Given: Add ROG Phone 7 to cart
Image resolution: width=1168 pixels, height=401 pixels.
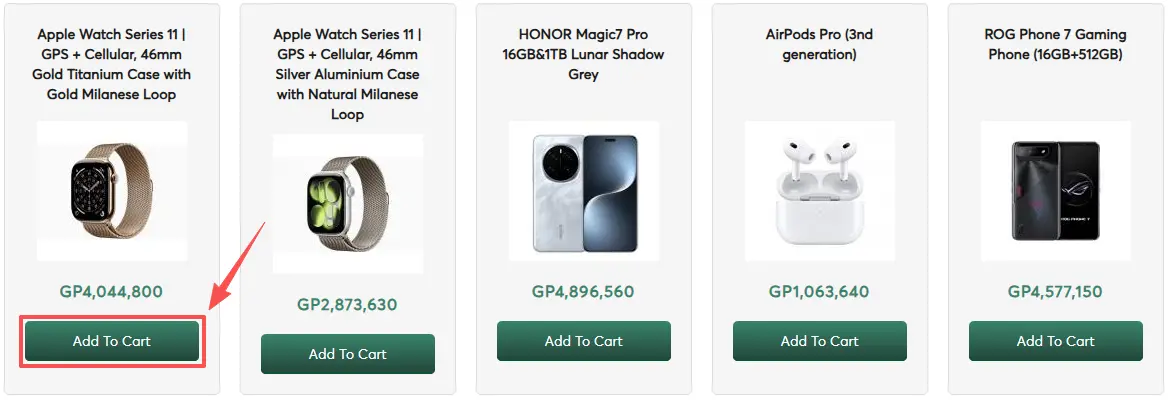Looking at the screenshot, I should pyautogui.click(x=1056, y=341).
